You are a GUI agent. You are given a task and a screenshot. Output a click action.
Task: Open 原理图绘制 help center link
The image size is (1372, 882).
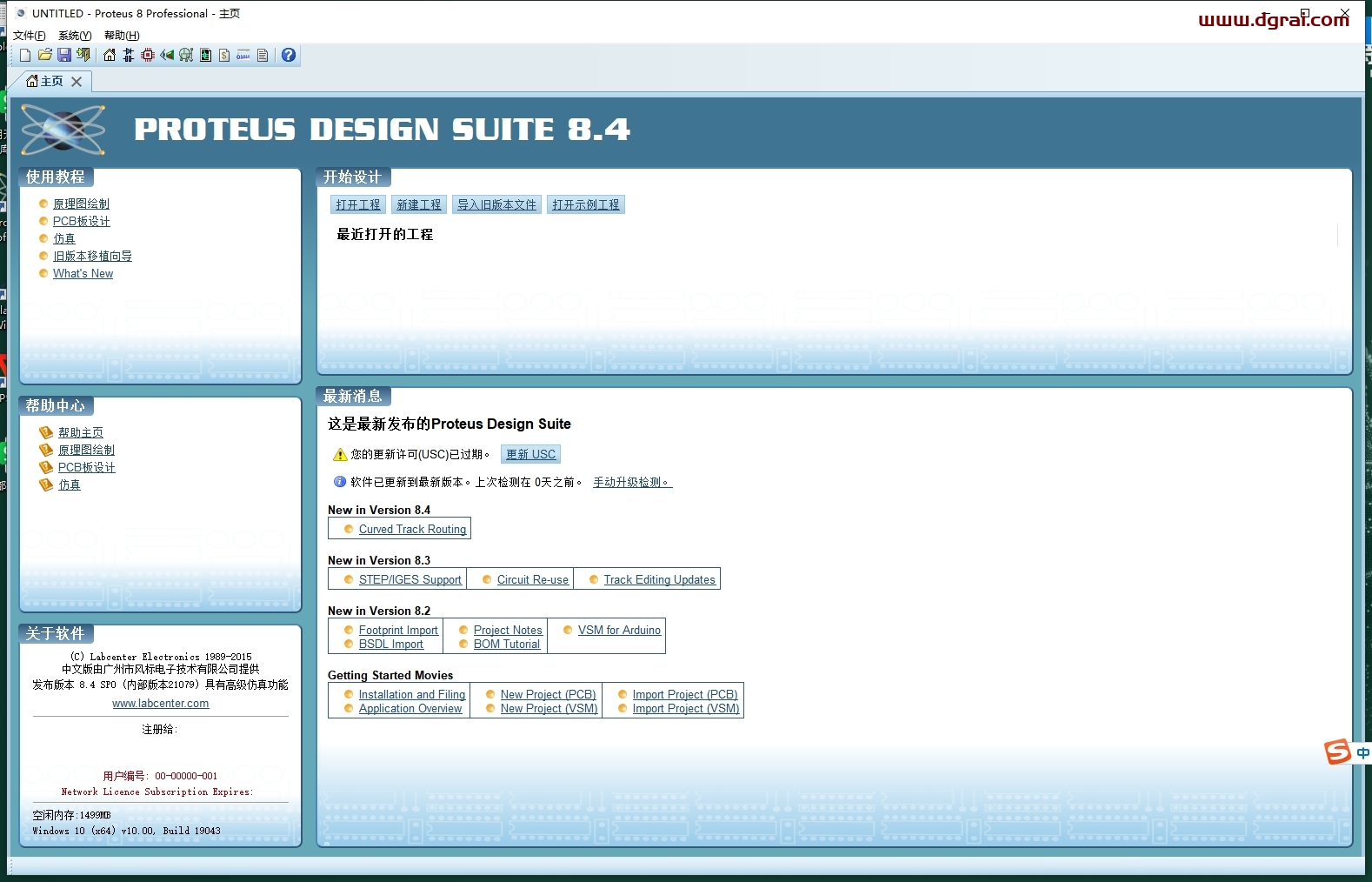click(x=86, y=450)
